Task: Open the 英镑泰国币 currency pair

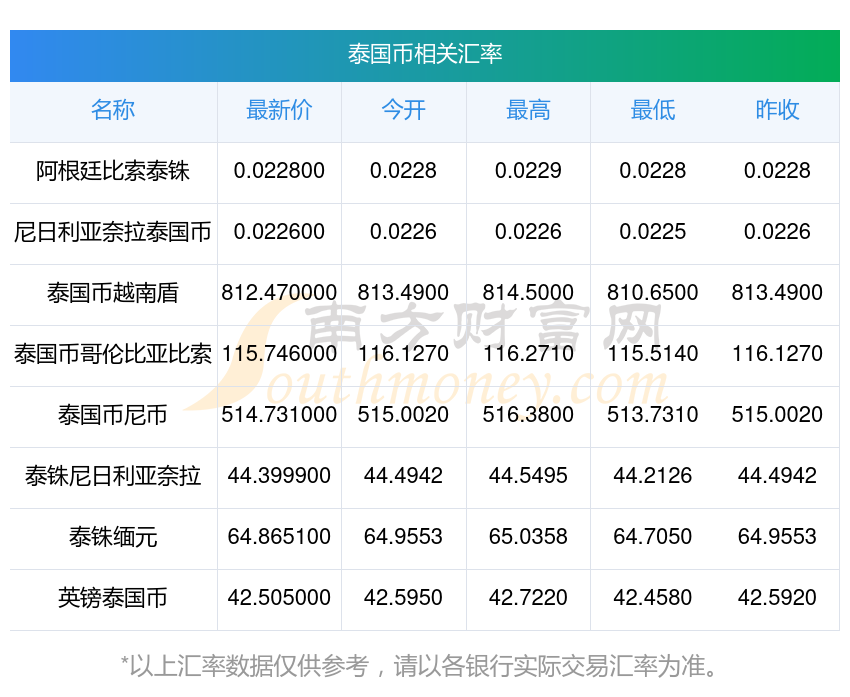Action: 113,598
